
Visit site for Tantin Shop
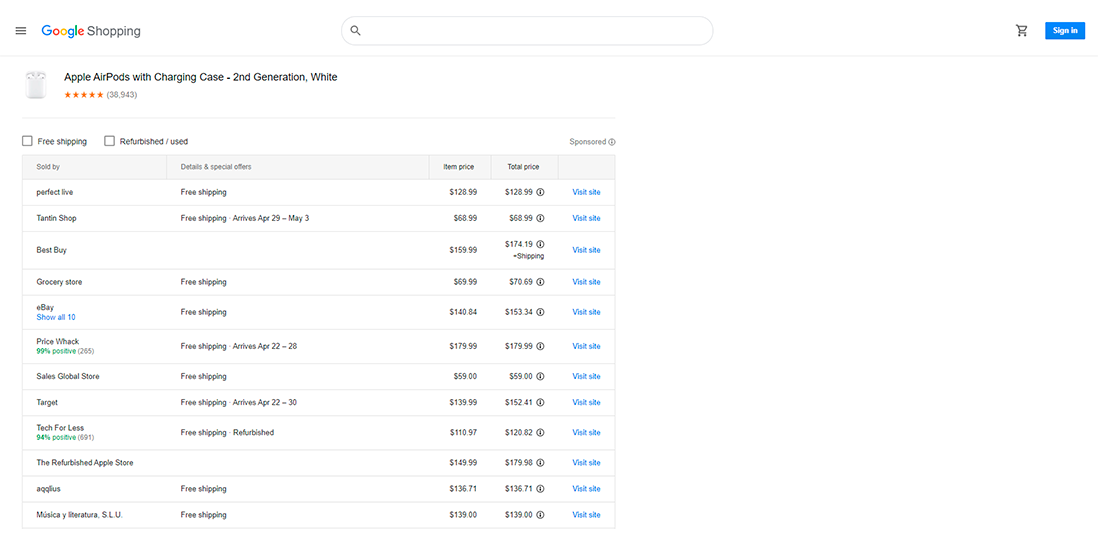586,218
